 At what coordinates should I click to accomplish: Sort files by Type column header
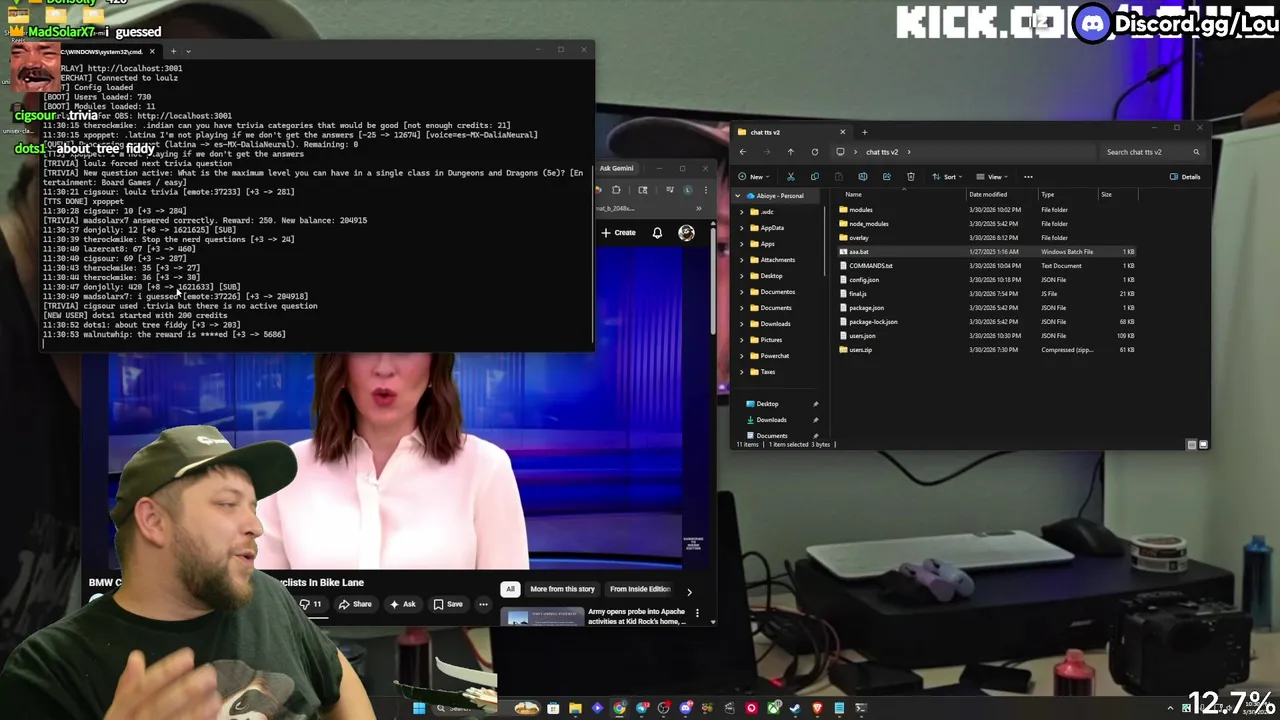[x=1047, y=195]
